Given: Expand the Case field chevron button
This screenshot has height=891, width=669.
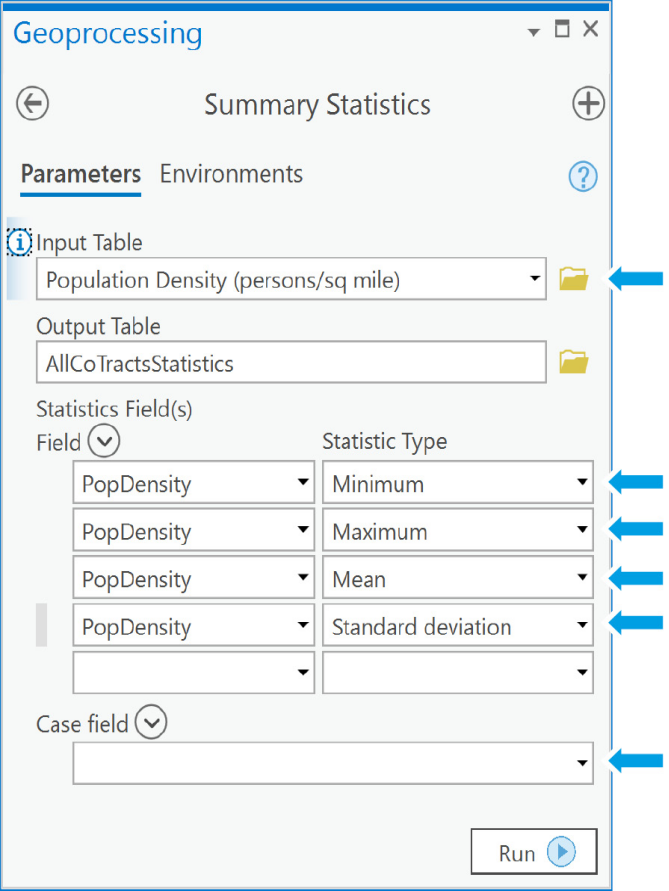Looking at the screenshot, I should tap(151, 722).
